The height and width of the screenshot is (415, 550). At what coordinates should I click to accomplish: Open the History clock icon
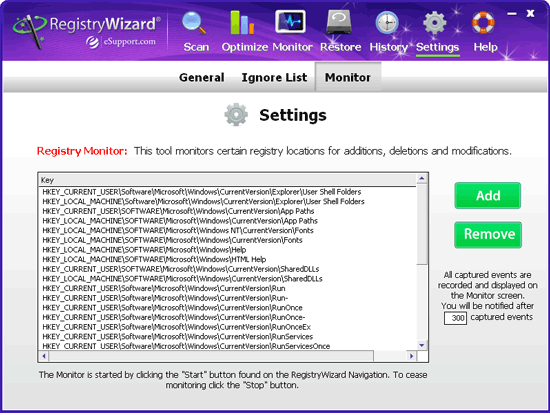point(387,23)
